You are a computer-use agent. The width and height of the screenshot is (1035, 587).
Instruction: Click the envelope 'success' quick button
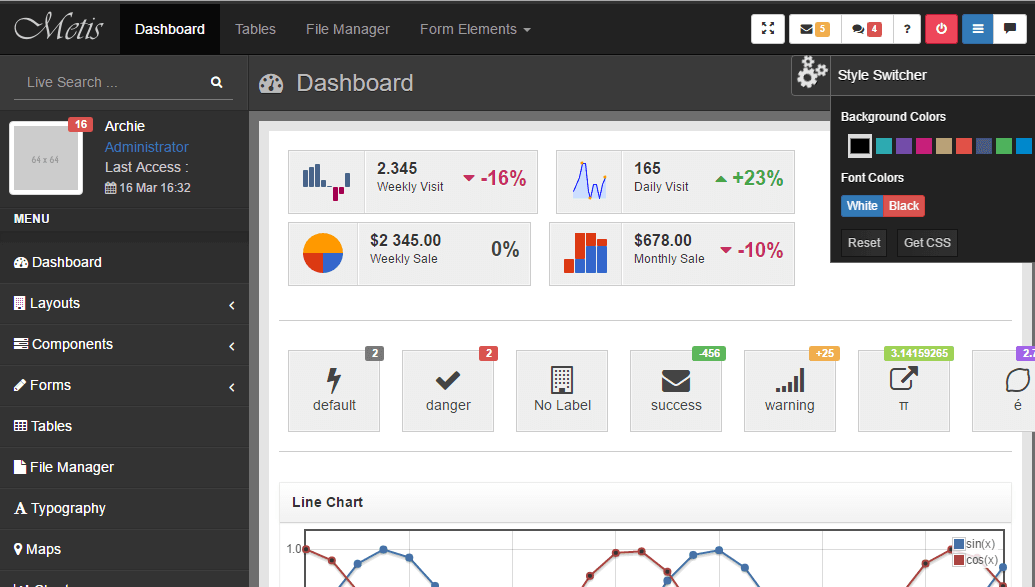[x=676, y=390]
